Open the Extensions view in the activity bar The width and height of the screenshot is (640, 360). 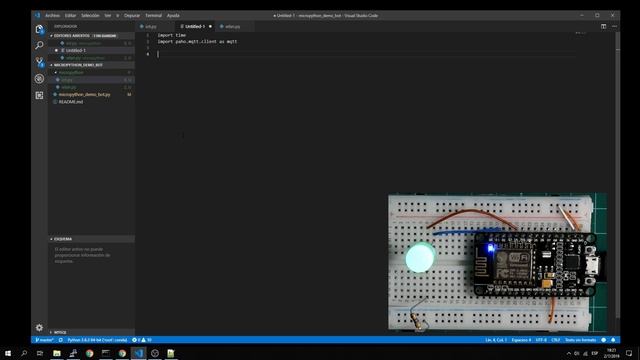39,96
